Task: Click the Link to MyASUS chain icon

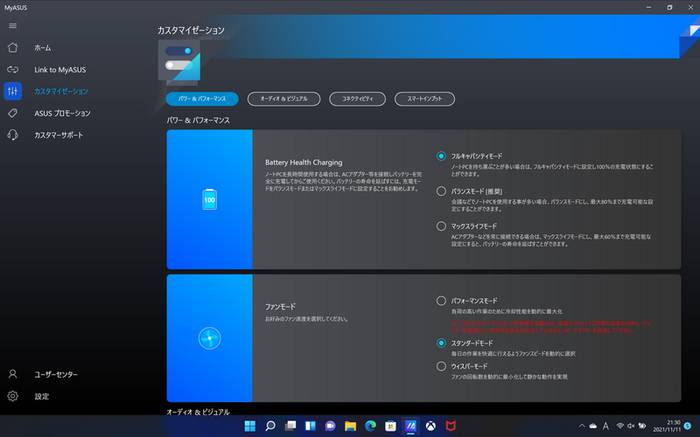Action: 12,69
